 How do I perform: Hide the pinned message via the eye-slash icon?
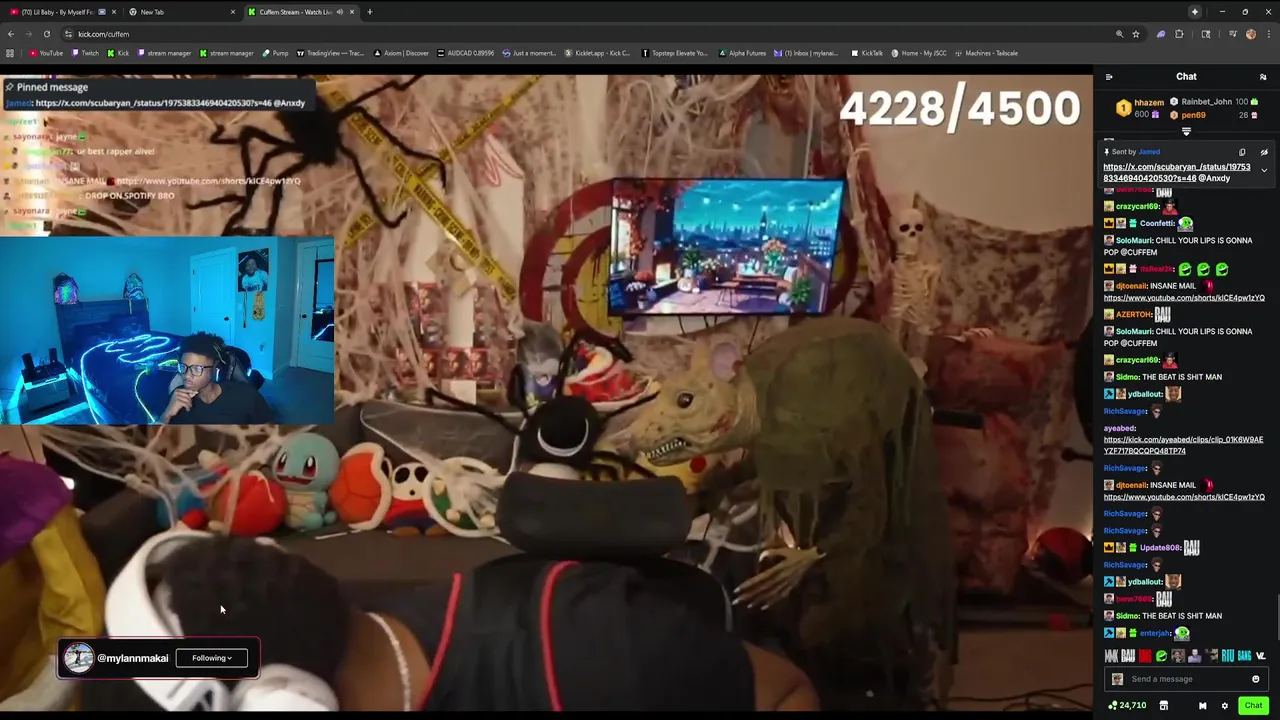pyautogui.click(x=1264, y=152)
